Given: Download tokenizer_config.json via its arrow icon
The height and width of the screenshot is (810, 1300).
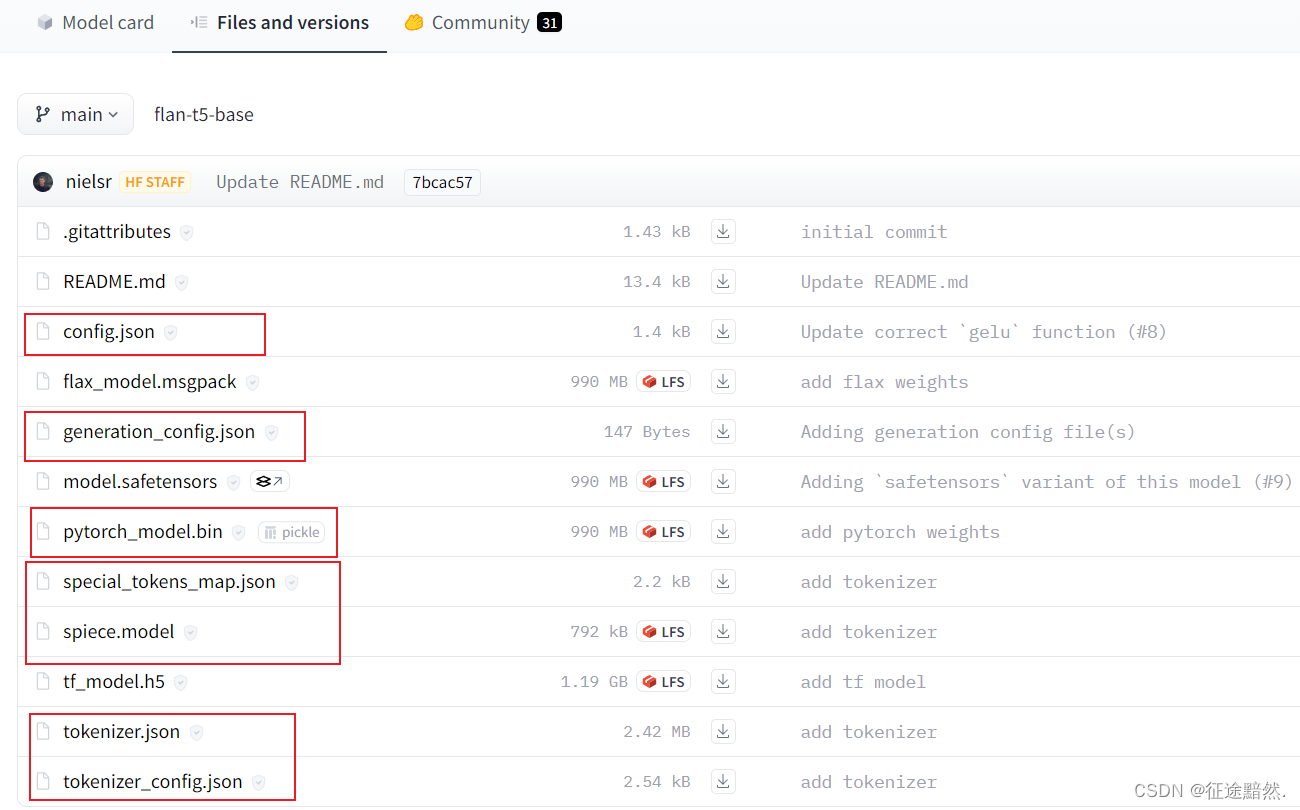Looking at the screenshot, I should coord(723,782).
